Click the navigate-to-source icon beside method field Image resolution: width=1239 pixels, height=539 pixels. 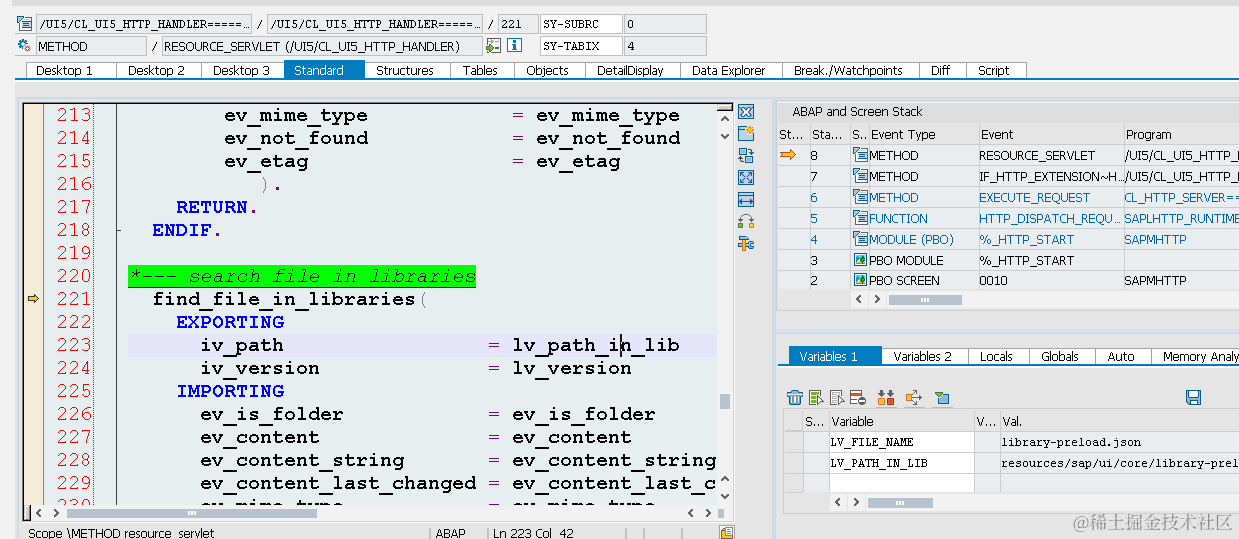tap(493, 46)
